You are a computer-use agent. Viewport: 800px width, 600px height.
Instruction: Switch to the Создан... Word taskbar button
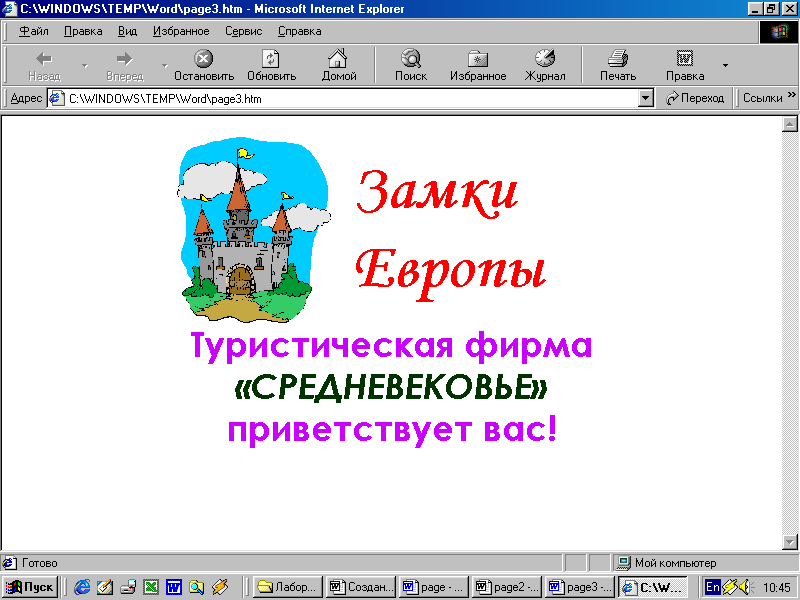click(x=361, y=587)
